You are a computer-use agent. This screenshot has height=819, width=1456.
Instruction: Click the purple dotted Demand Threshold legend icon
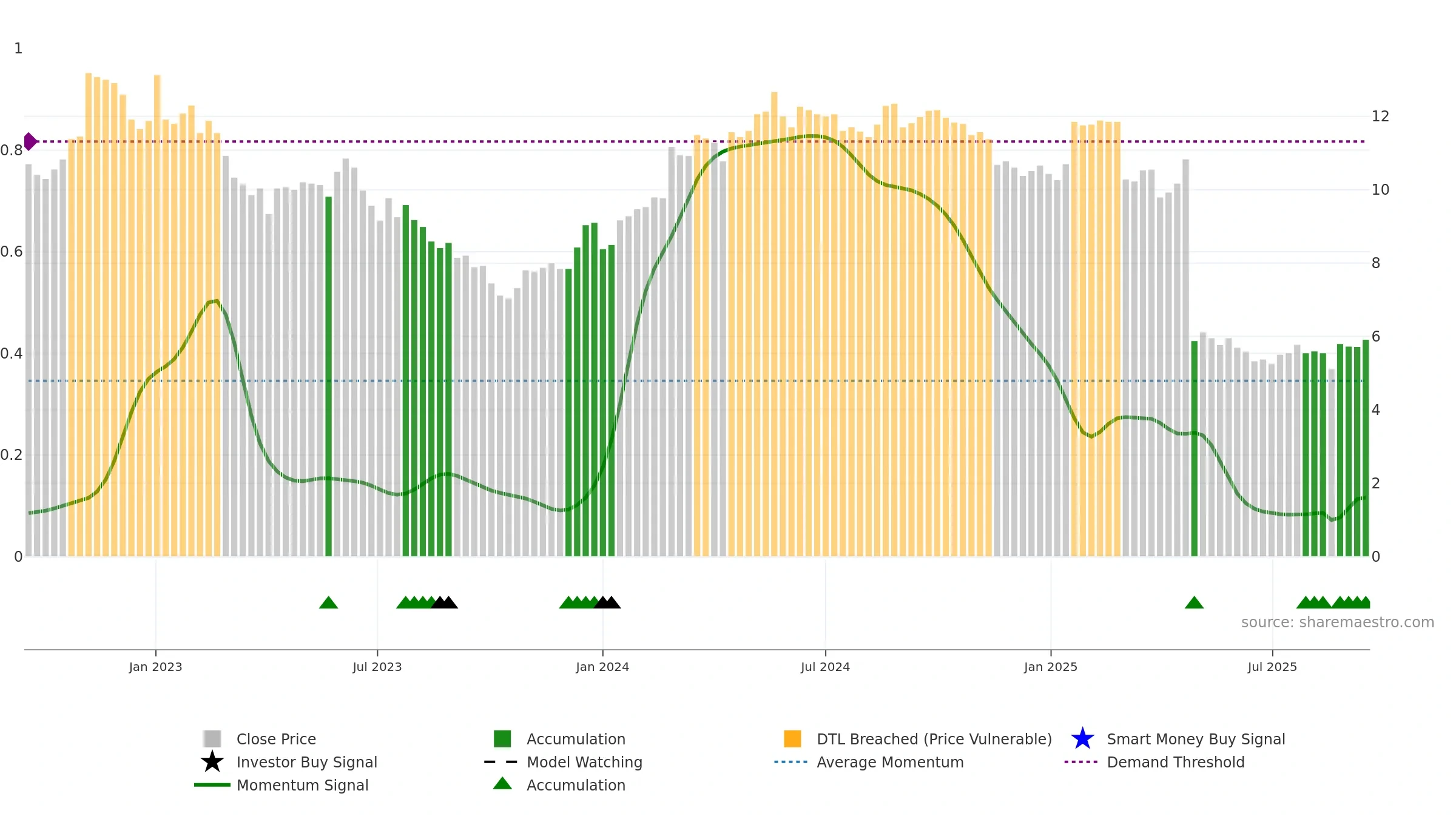pos(1081,762)
